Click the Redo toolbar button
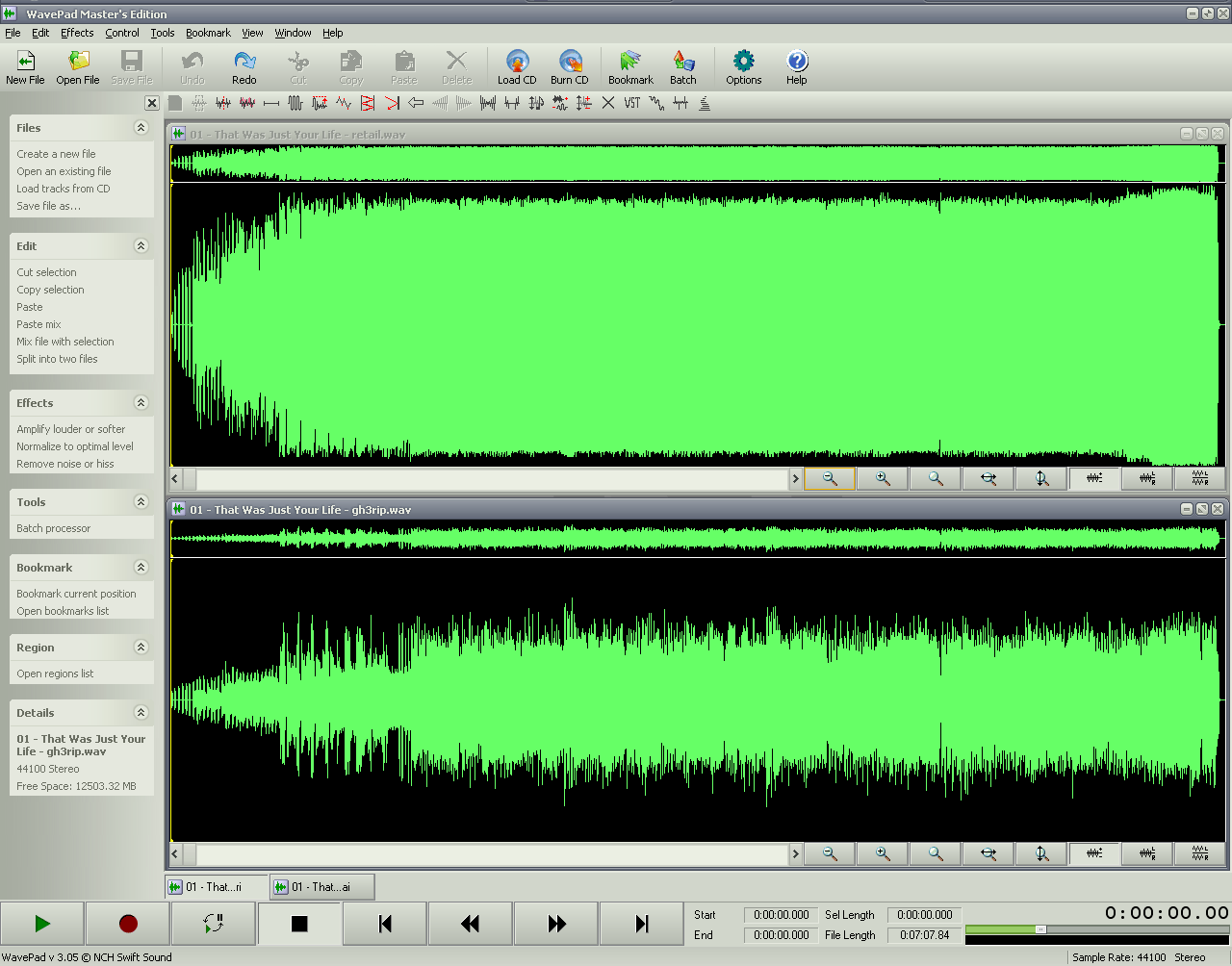Viewport: 1232px width, 966px height. 244,67
